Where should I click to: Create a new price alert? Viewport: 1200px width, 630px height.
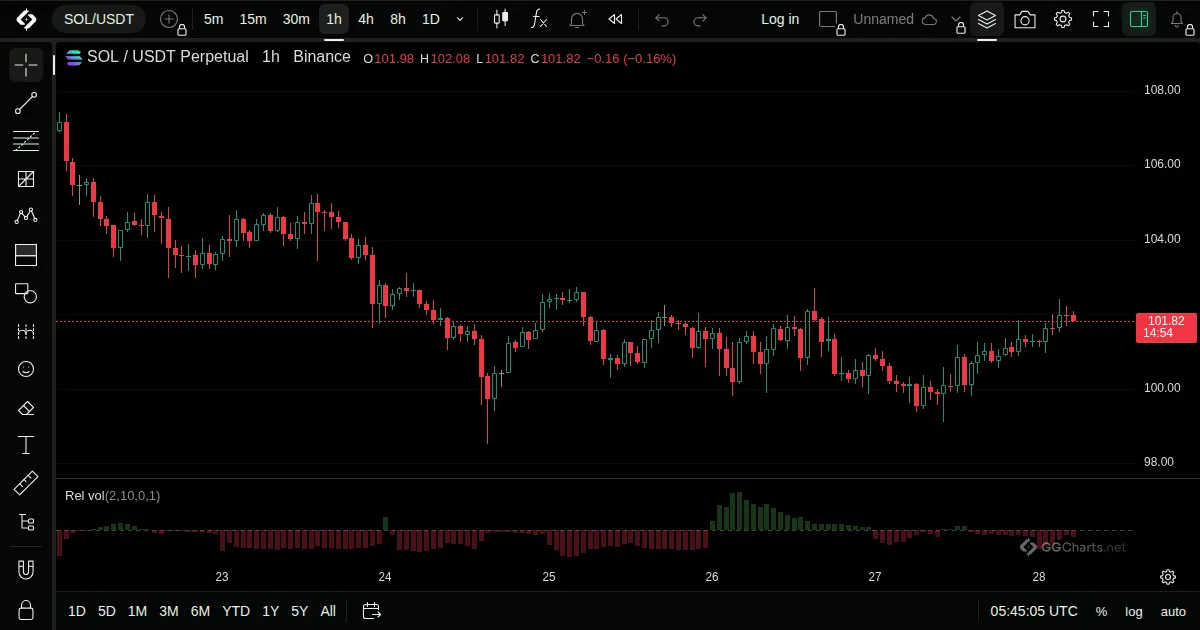[577, 19]
